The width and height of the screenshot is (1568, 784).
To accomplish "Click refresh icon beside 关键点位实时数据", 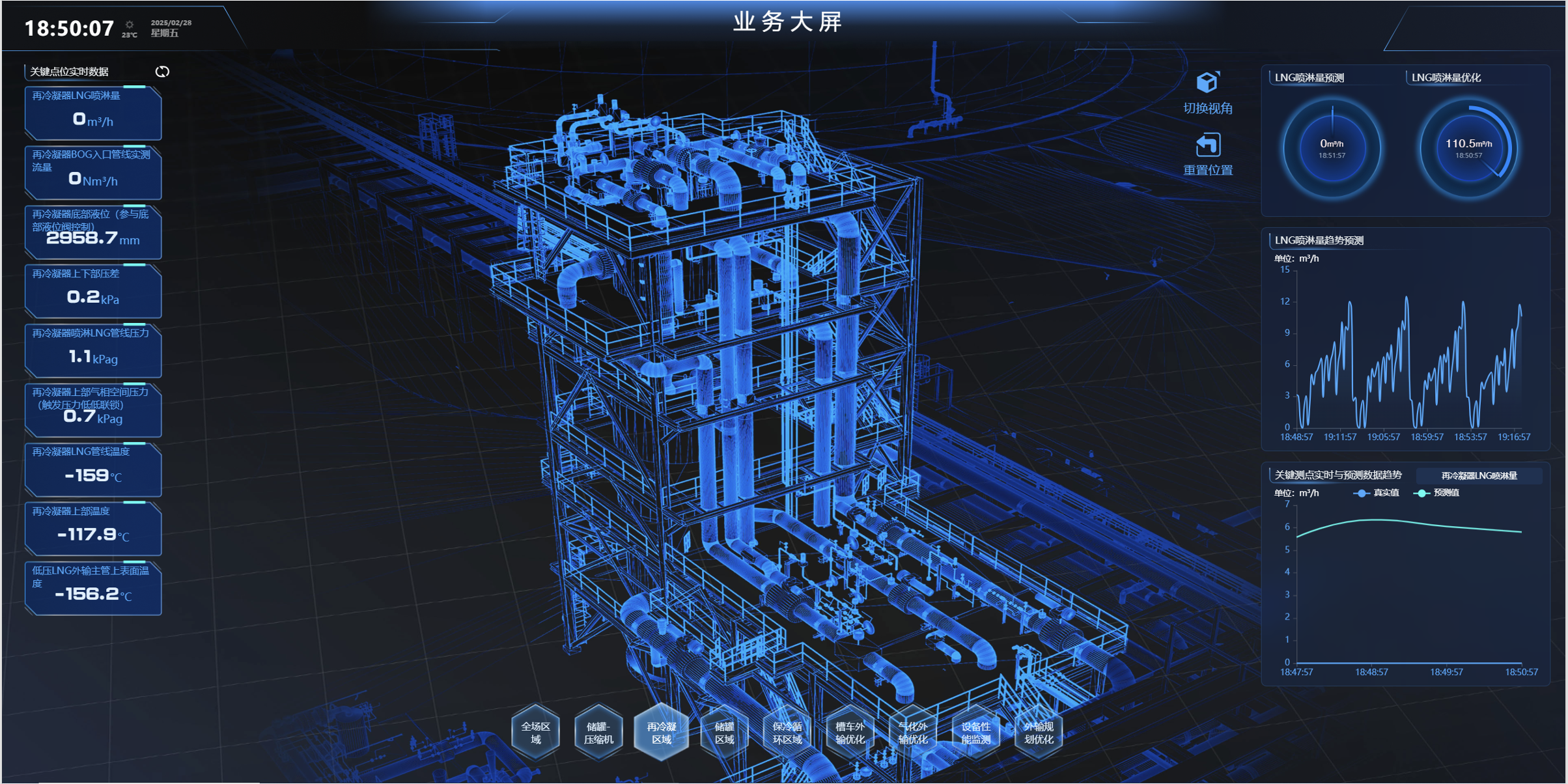I will tap(162, 72).
